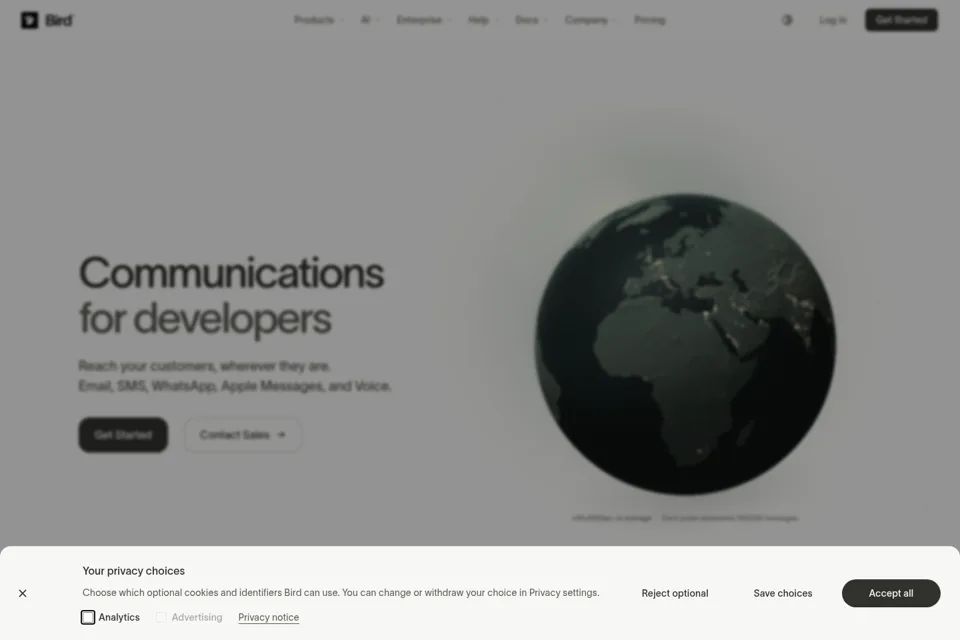Click the Contact Sales button
This screenshot has width=960, height=640.
(x=243, y=435)
